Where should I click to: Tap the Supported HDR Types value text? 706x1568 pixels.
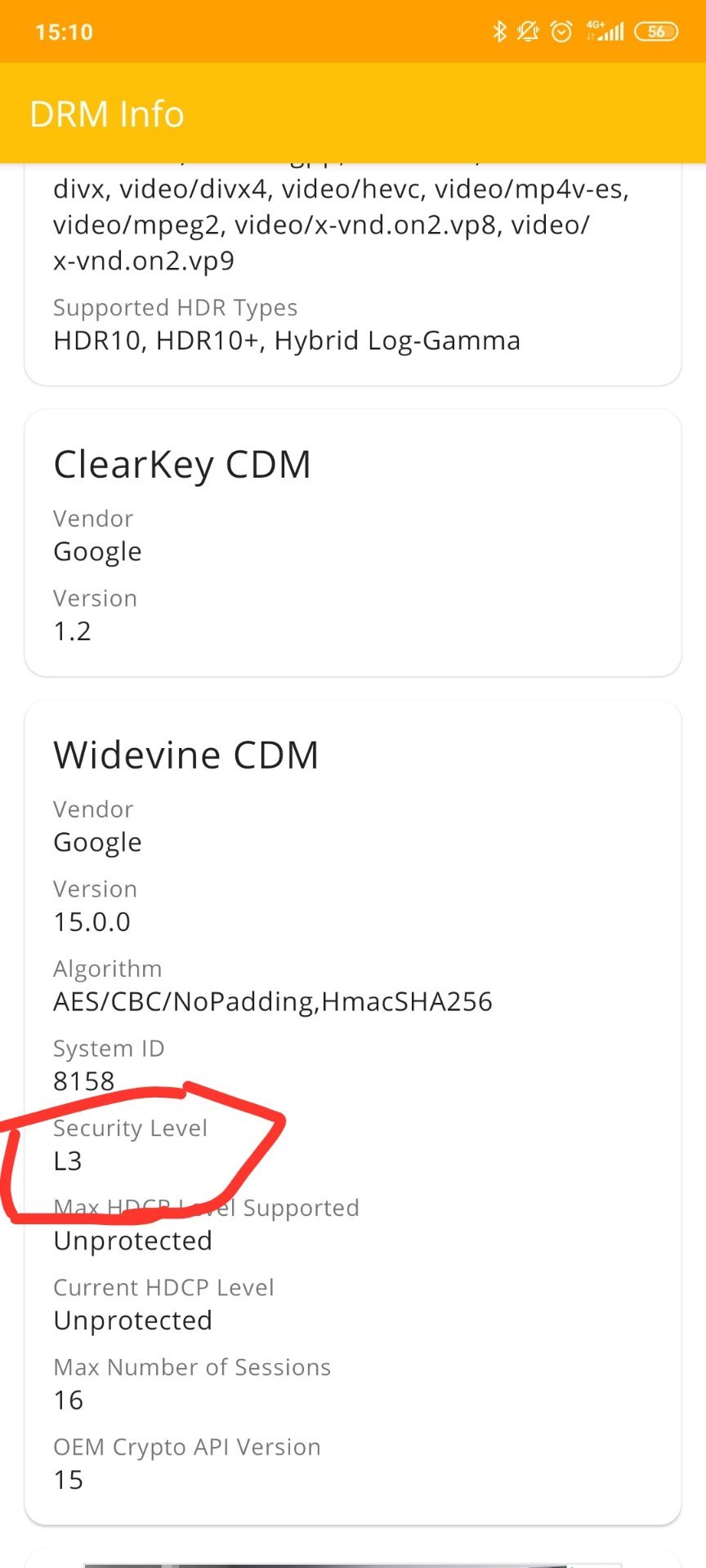[287, 341]
